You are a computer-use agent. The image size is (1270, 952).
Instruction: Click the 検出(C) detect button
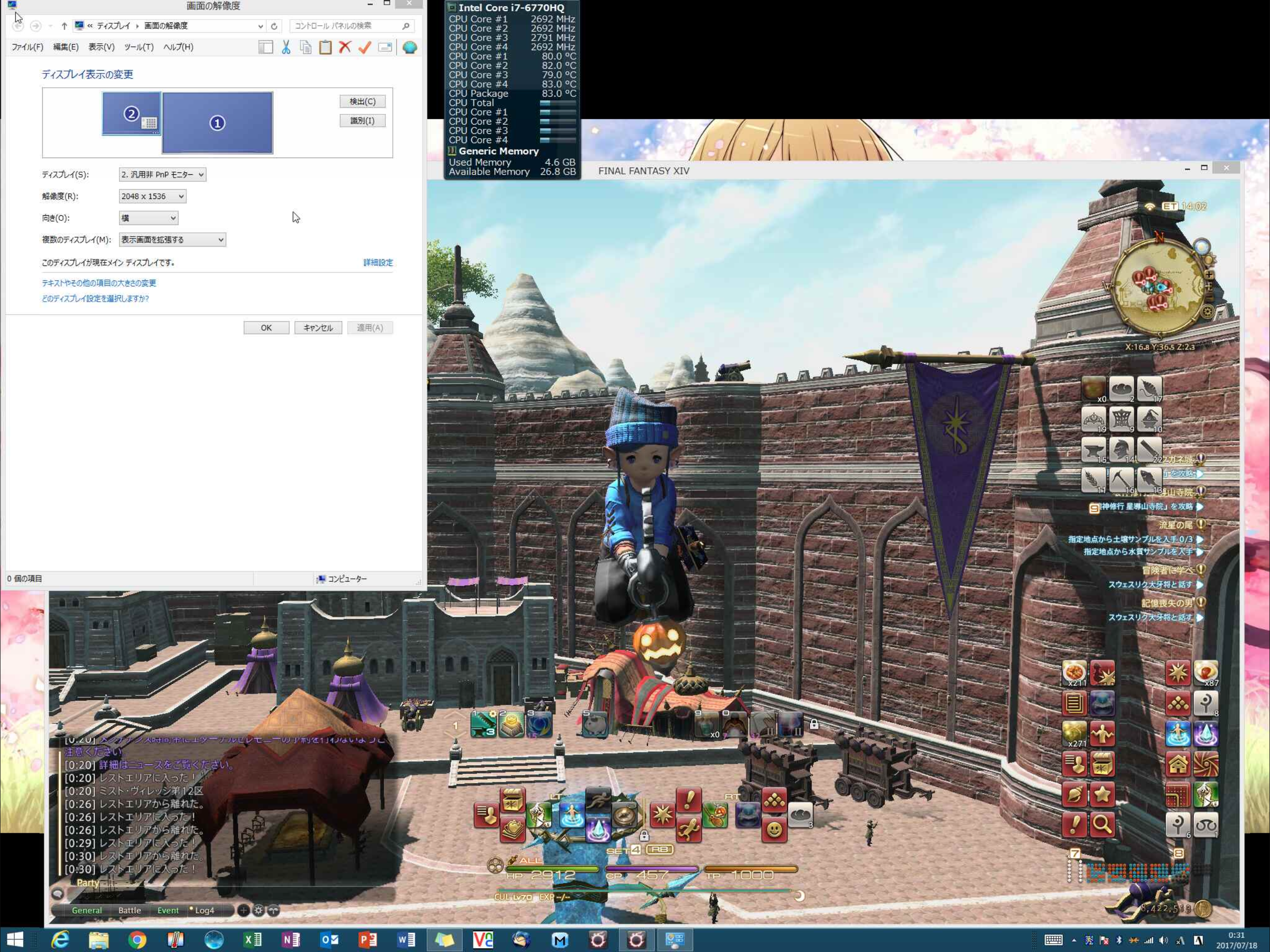362,102
